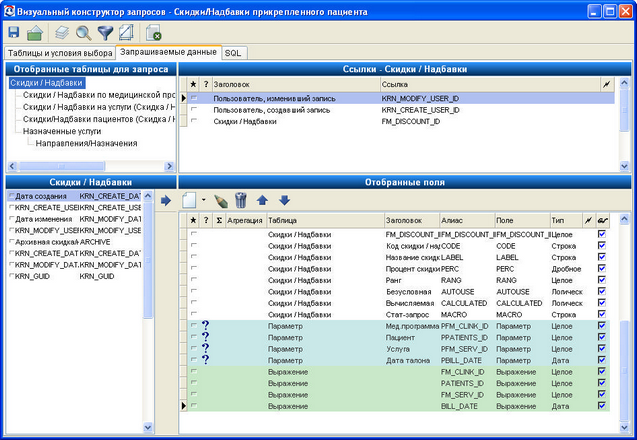Click the glasses visibility column header
637x440 pixels.
tap(602, 221)
